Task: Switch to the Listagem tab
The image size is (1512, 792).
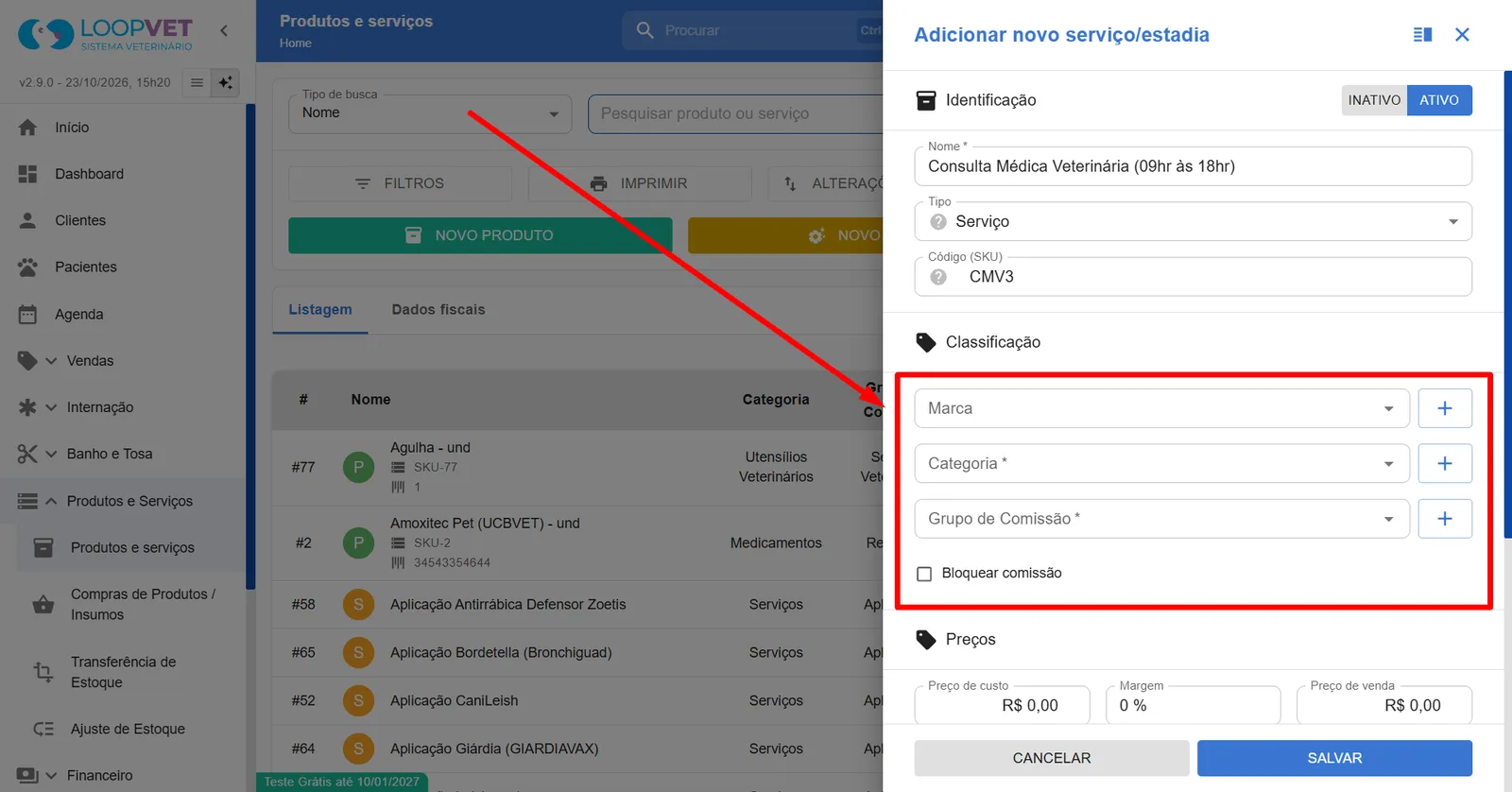Action: [x=320, y=310]
